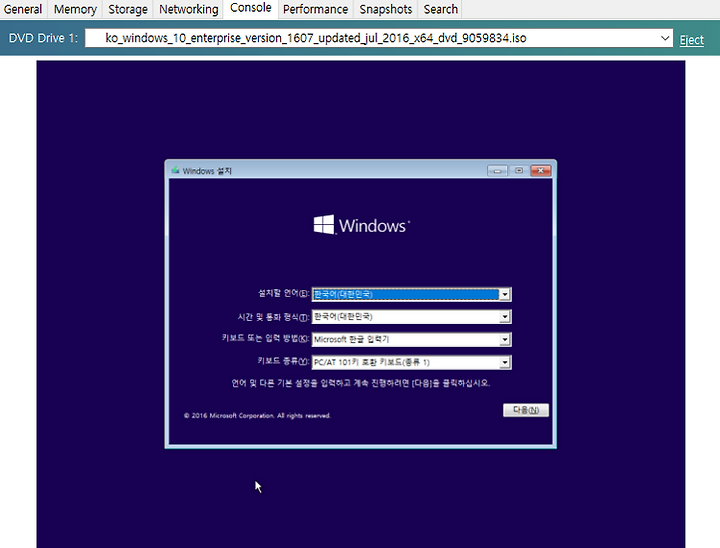Open the Search tab
Screen dimensions: 720x548
point(440,9)
